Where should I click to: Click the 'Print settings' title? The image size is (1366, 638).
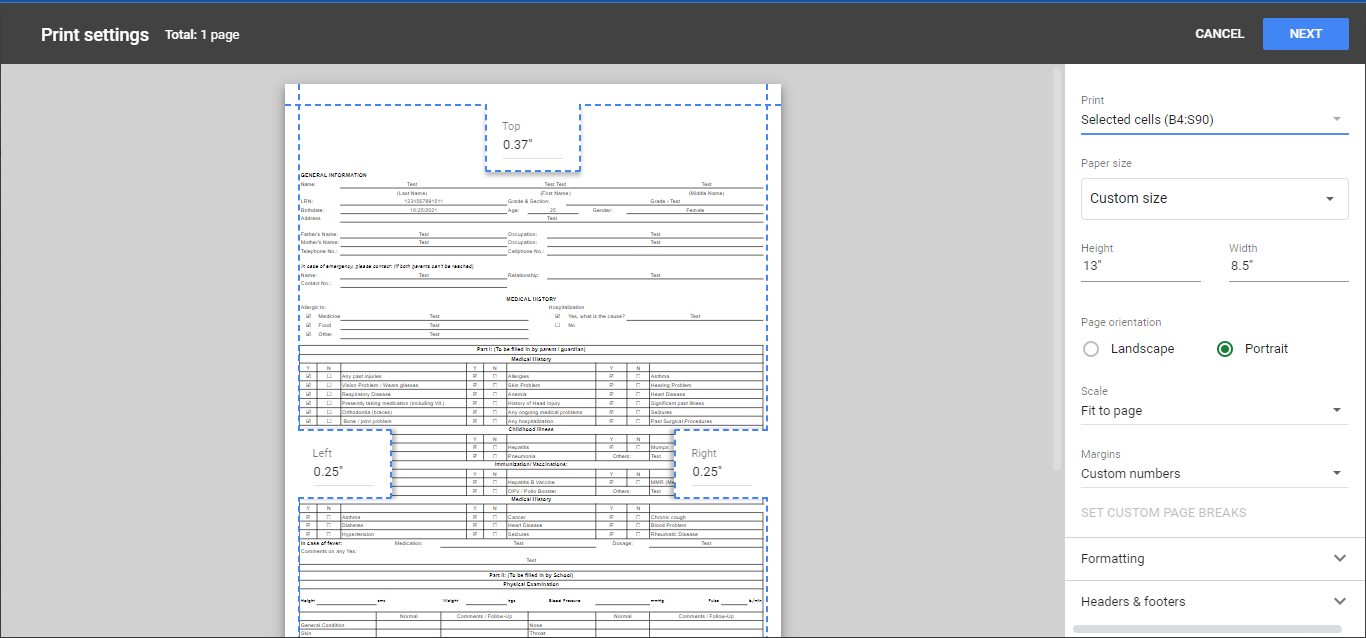point(95,35)
